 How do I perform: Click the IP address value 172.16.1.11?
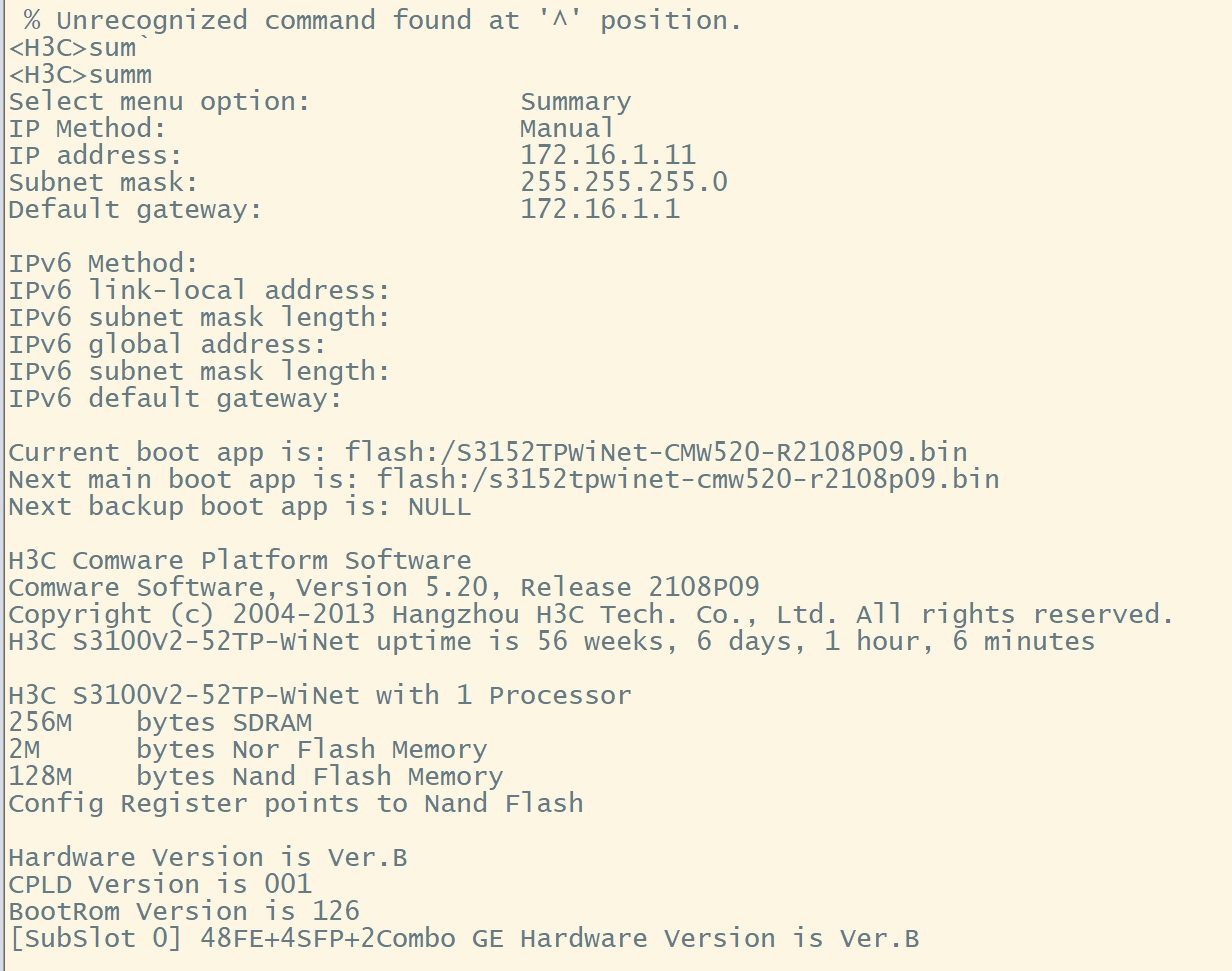pyautogui.click(x=607, y=155)
